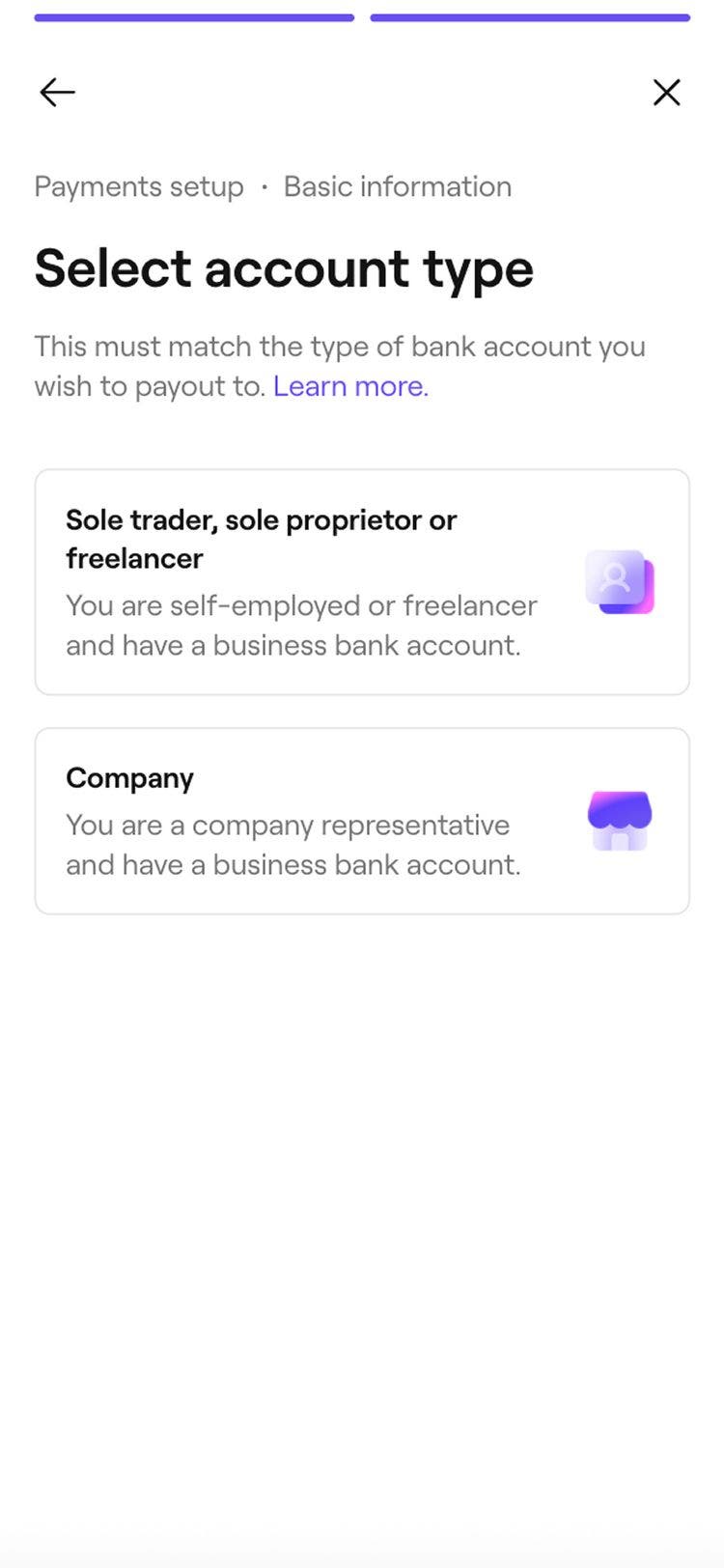The image size is (724, 1568).
Task: Select the Company account type option
Action: point(362,819)
